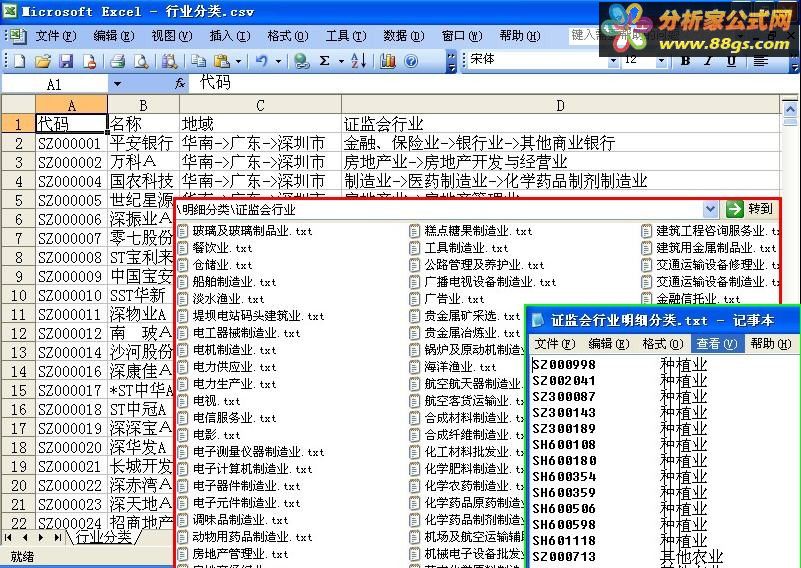Select cell with SZ000002

coord(72,162)
